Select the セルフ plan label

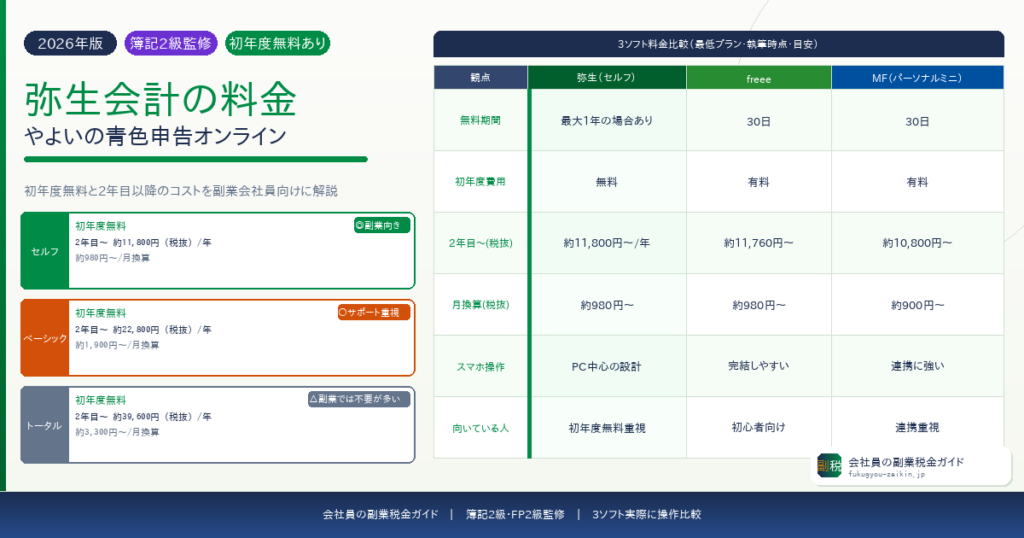coord(45,251)
